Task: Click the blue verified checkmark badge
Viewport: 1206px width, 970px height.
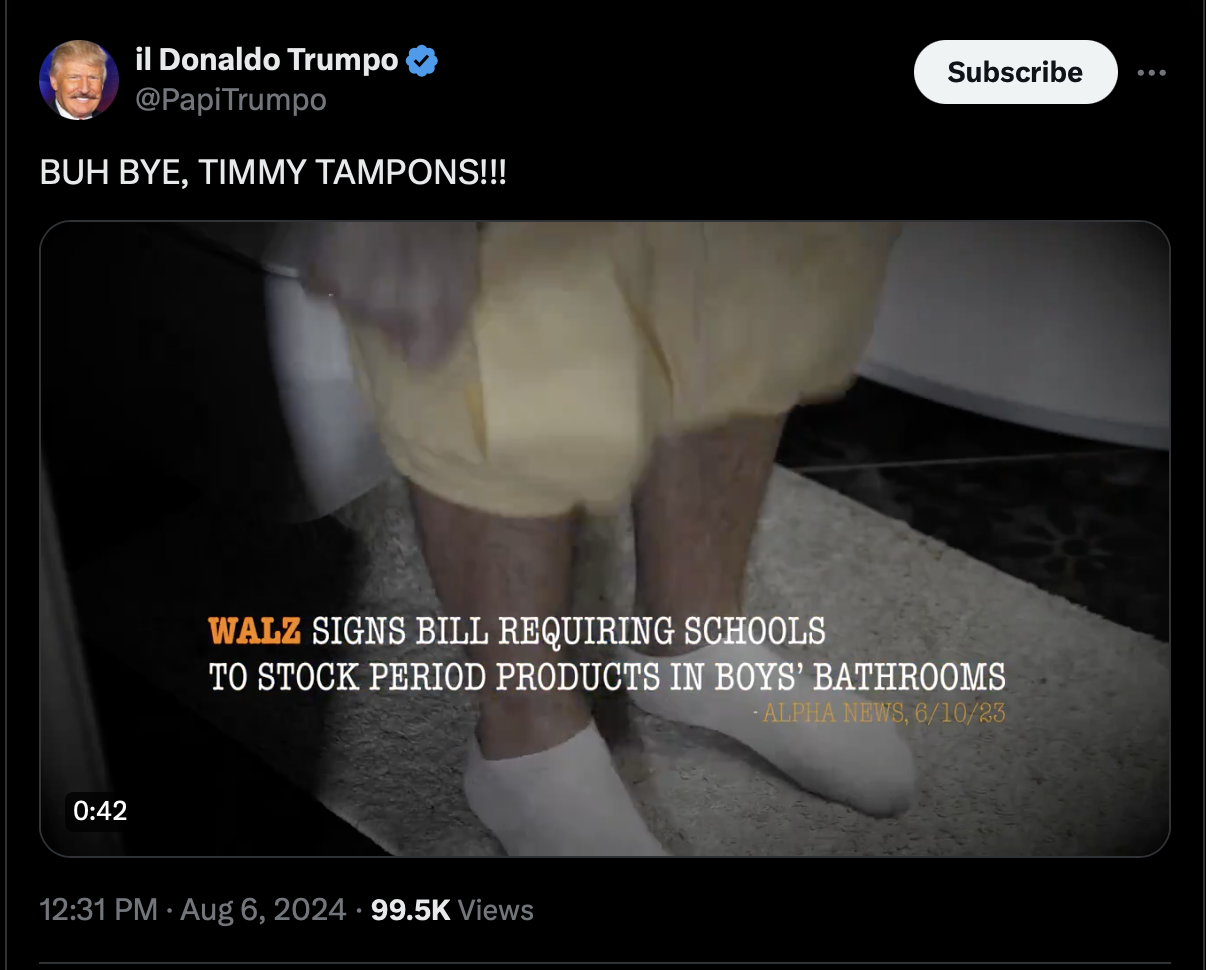Action: click(422, 61)
